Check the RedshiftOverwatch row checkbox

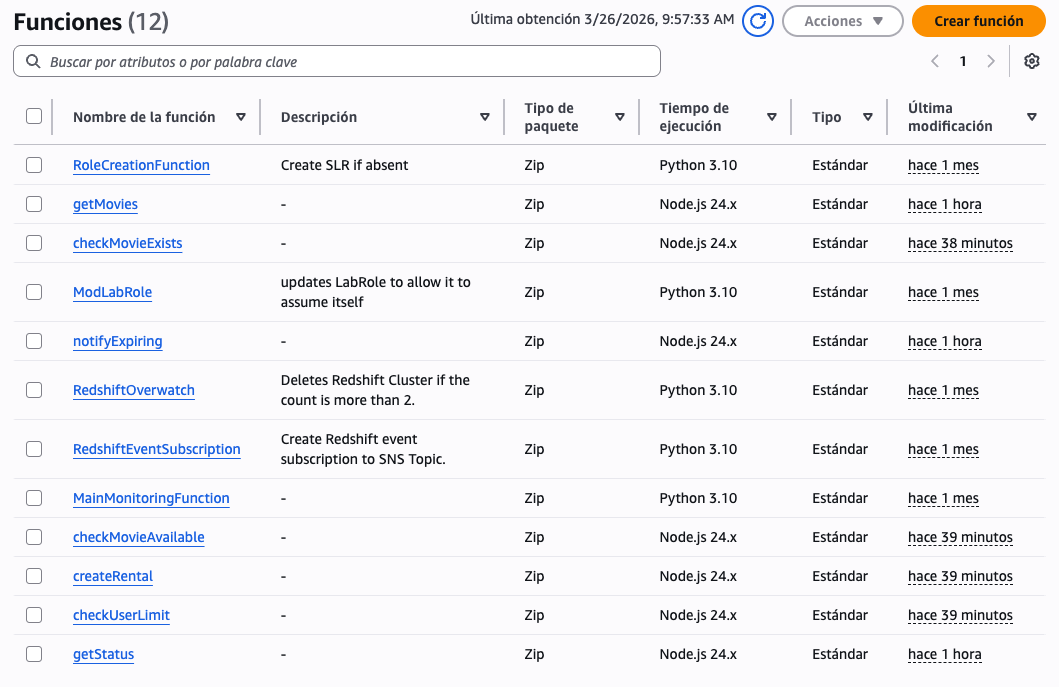click(x=34, y=390)
